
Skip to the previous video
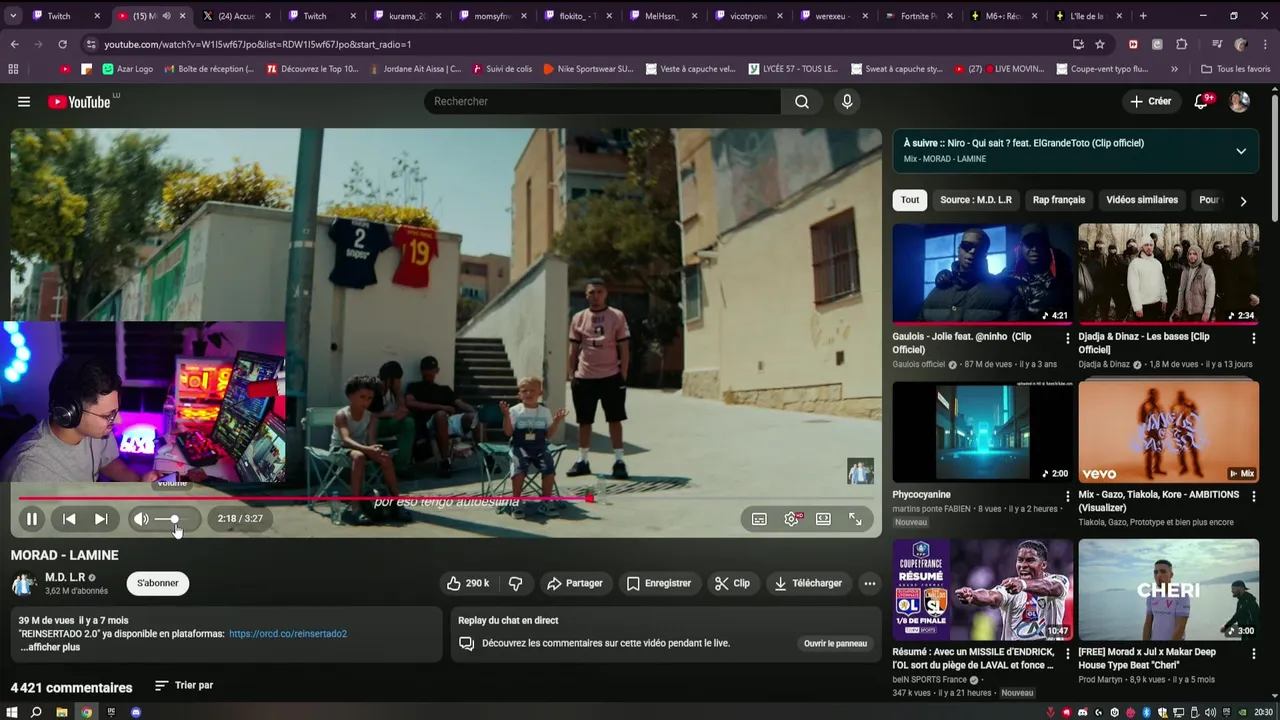coord(69,519)
